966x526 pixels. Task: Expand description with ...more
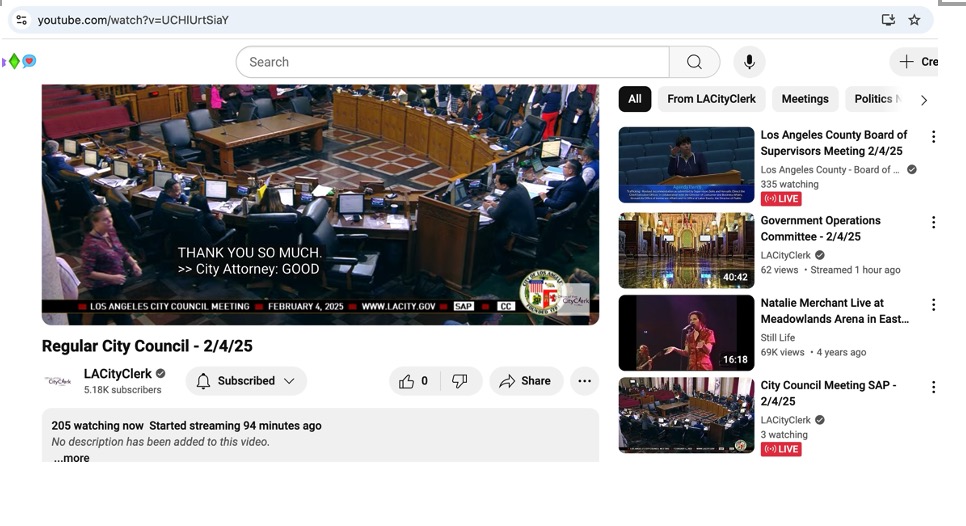point(71,458)
